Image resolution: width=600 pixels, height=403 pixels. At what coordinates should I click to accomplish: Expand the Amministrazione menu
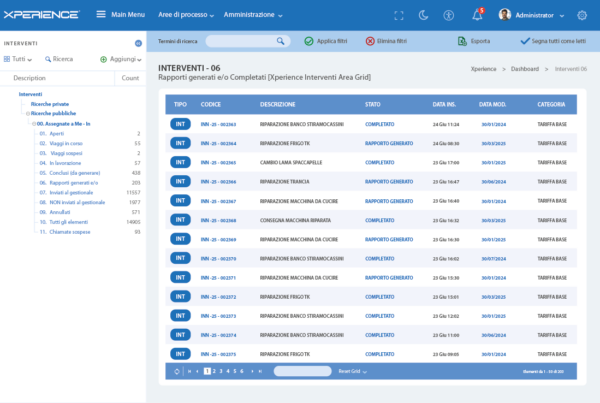253,15
